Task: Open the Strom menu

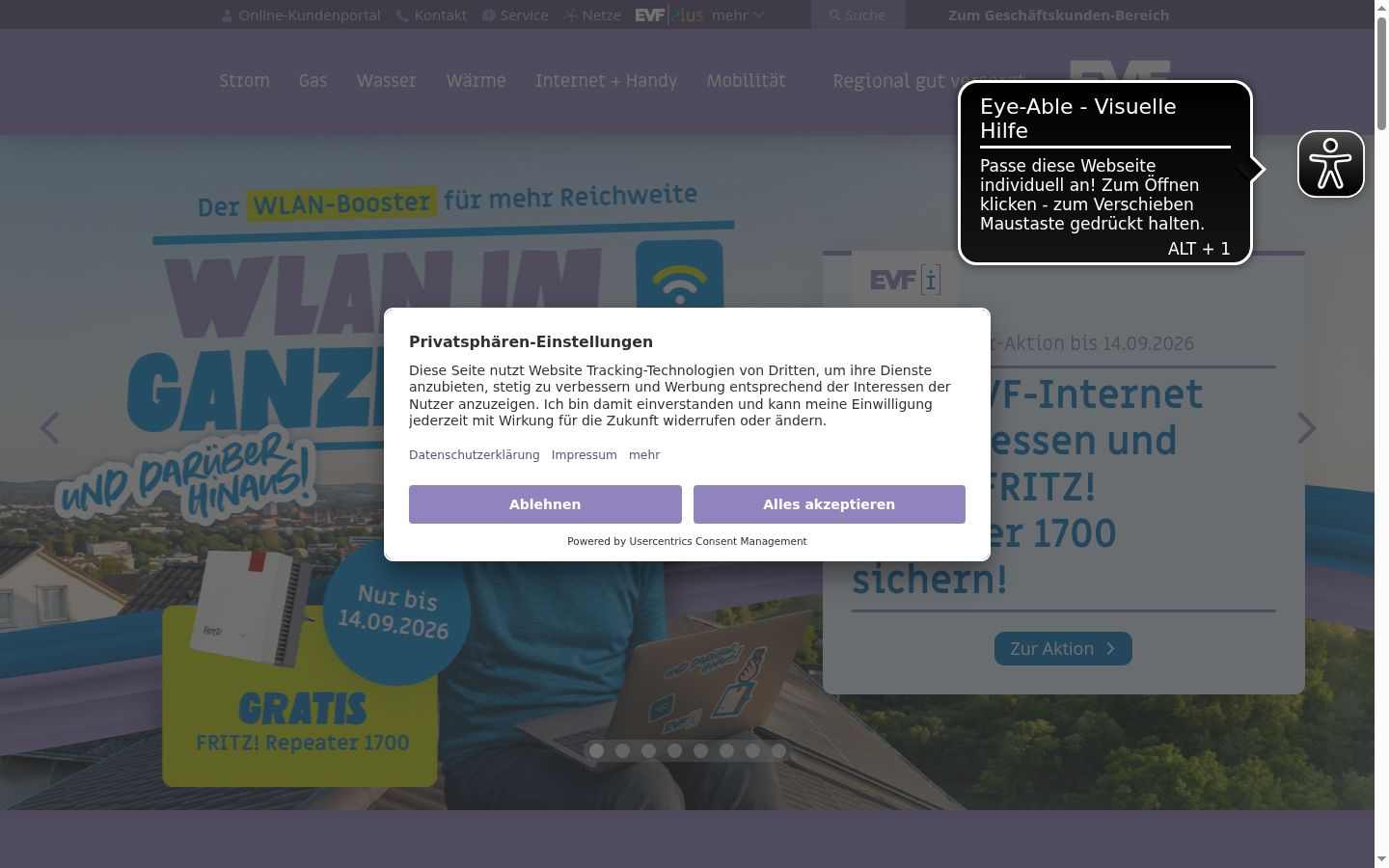Action: tap(244, 81)
